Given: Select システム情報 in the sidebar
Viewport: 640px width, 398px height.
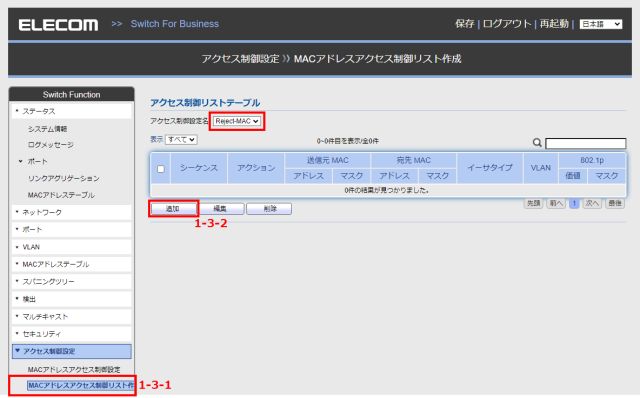Looking at the screenshot, I should point(47,129).
